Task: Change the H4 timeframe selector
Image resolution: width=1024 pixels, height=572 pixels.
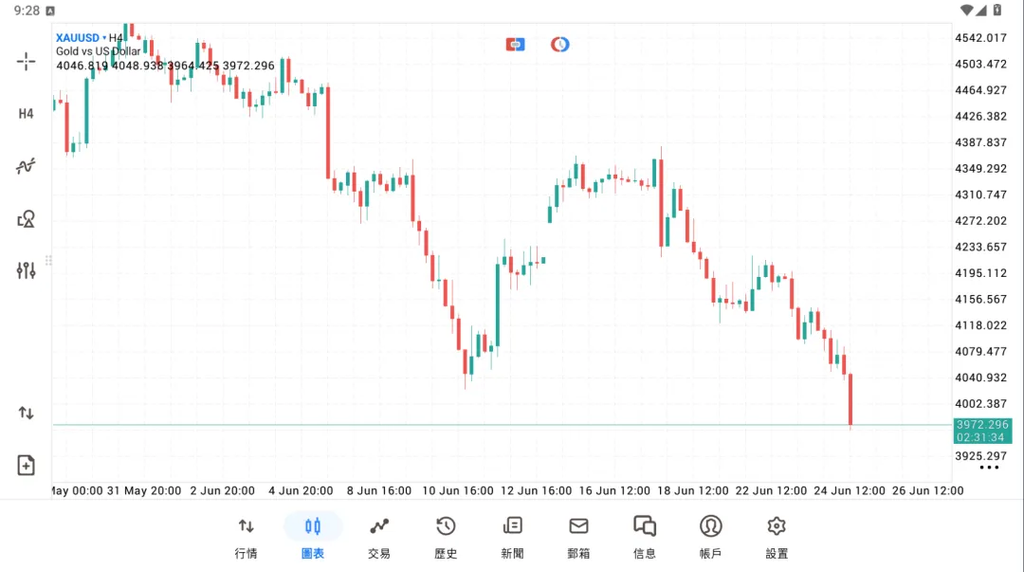Action: click(x=26, y=114)
